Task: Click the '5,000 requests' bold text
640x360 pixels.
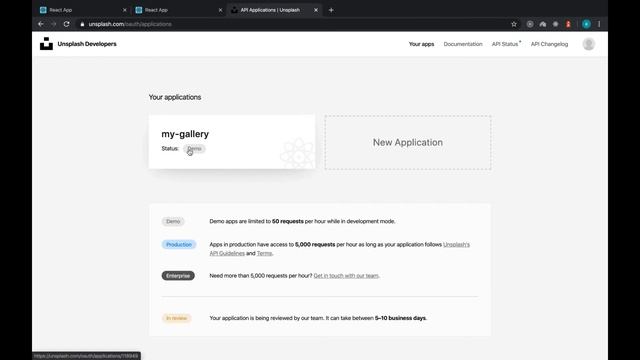Action: (315, 244)
